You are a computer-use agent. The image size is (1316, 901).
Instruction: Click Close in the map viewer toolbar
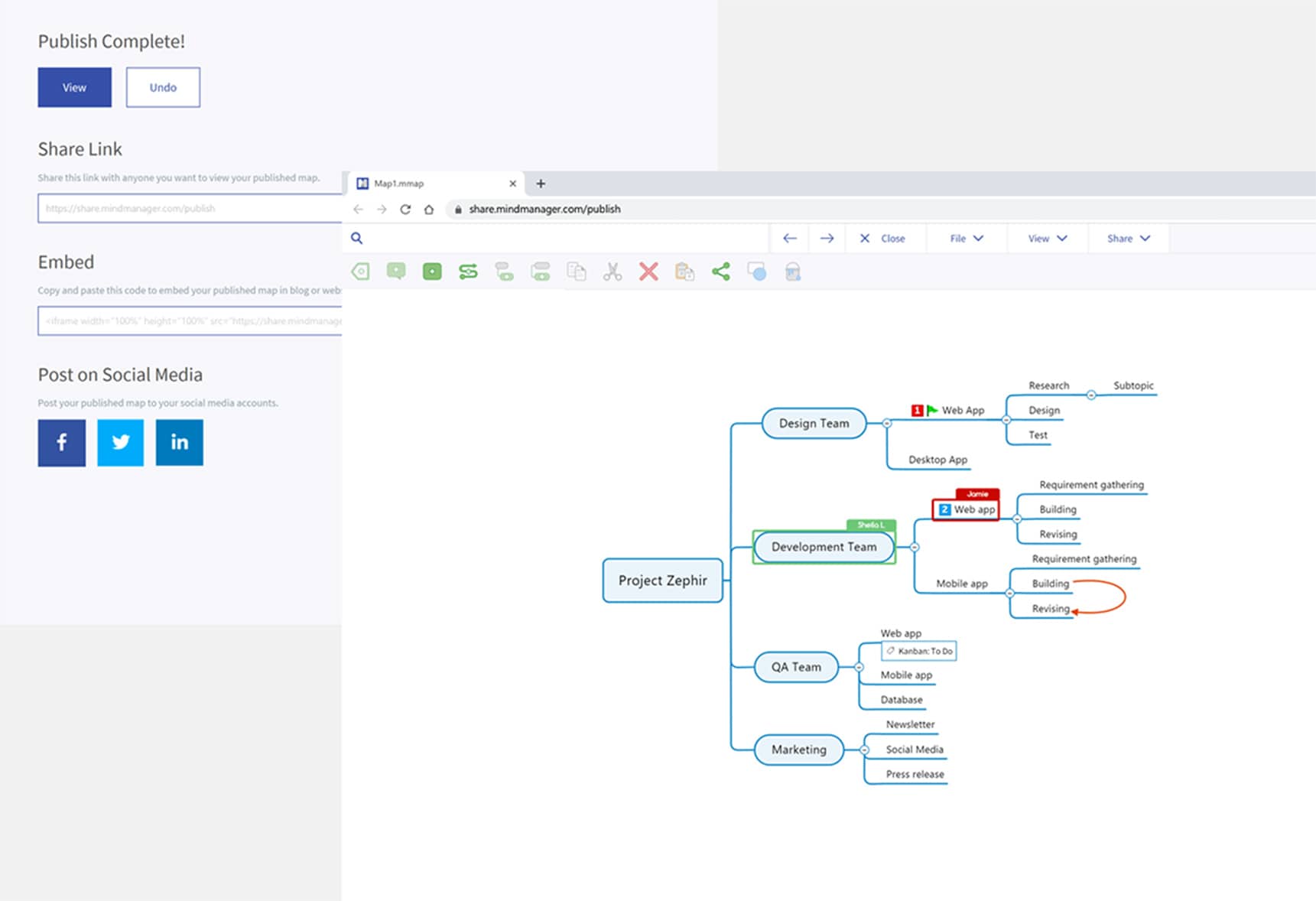[x=882, y=239]
